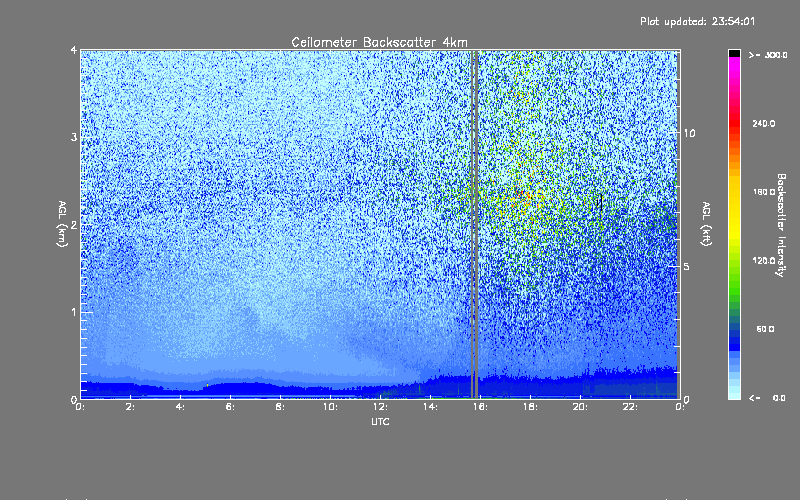Click the '120.0' colorbar value
The height and width of the screenshot is (500, 800).
pos(764,260)
